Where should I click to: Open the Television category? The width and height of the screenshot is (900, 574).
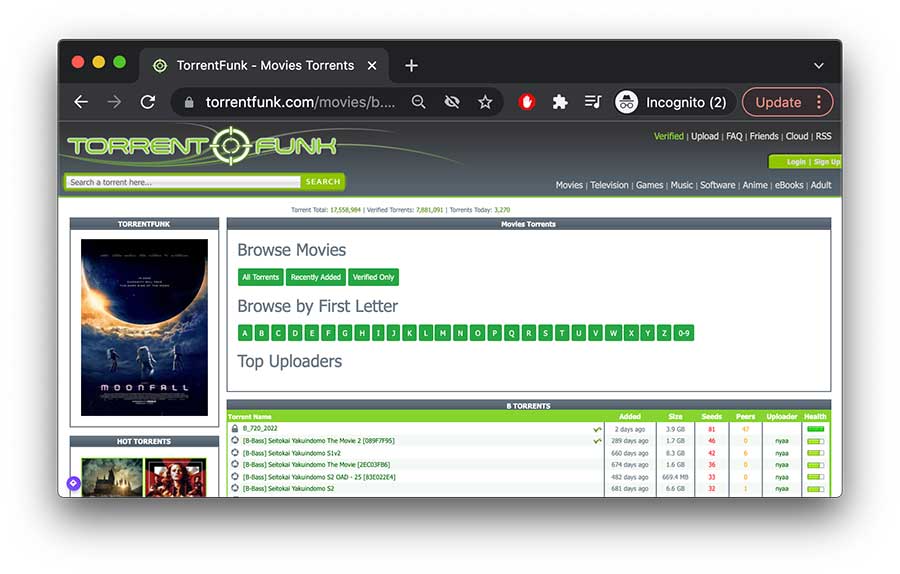(x=609, y=185)
